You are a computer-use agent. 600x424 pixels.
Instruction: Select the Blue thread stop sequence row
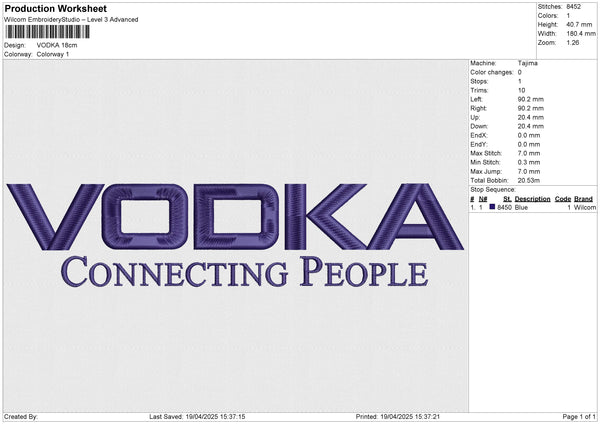532,207
